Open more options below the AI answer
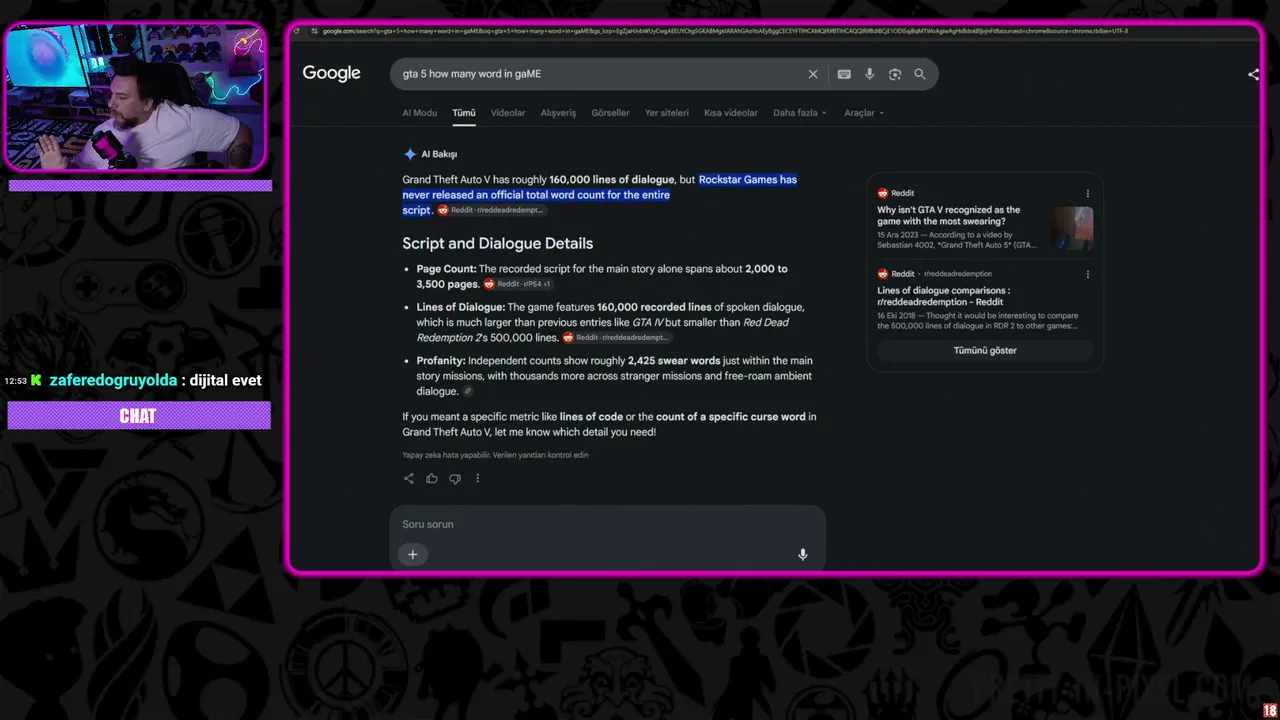Screen dimensions: 1280x720 pyautogui.click(x=477, y=478)
